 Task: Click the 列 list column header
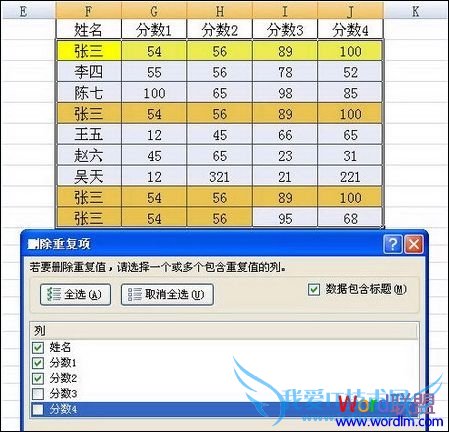tap(224, 331)
